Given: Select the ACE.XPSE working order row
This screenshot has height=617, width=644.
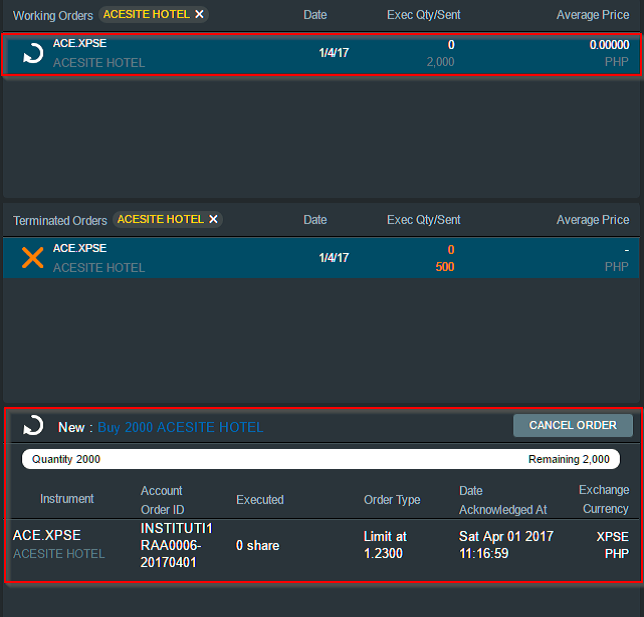Looking at the screenshot, I should 321,54.
